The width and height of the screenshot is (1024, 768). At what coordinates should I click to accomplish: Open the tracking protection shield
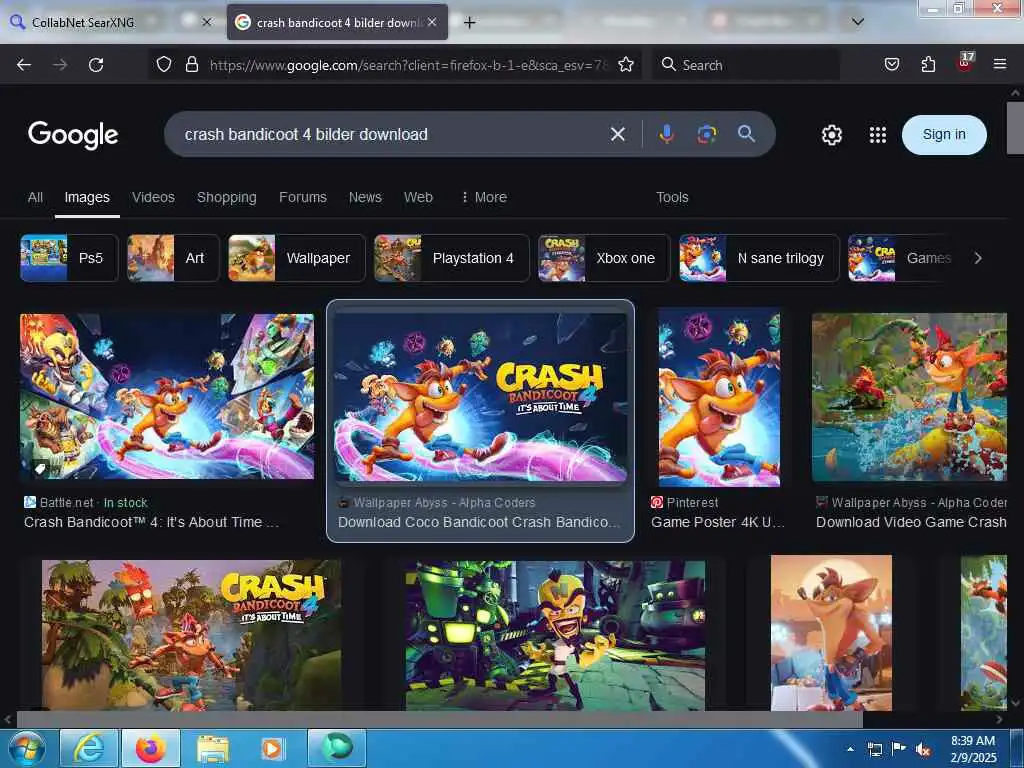click(164, 64)
